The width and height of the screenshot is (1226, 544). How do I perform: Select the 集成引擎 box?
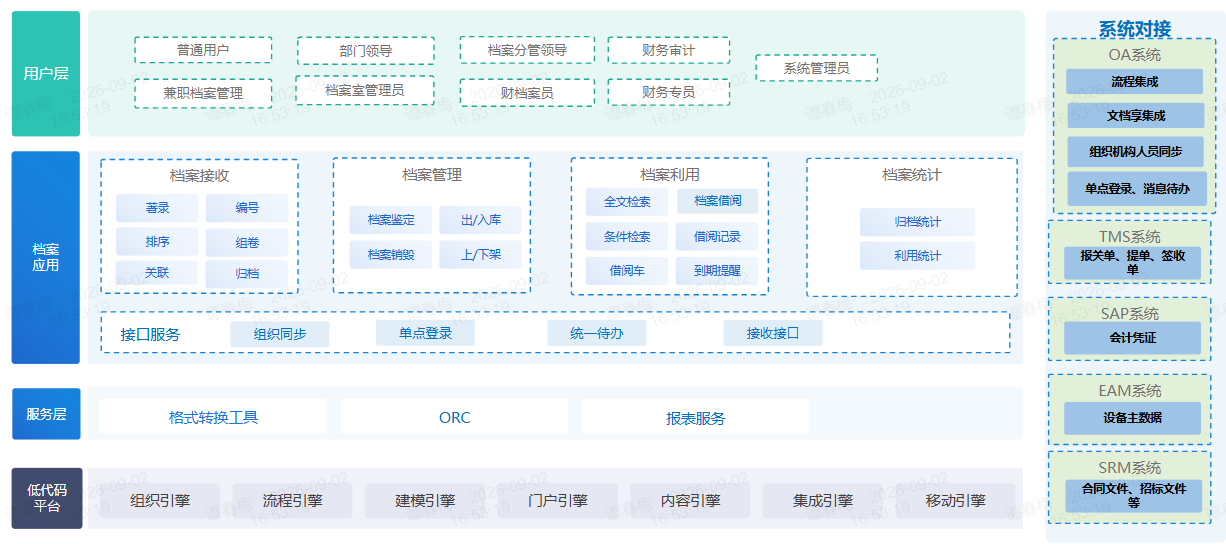(823, 501)
